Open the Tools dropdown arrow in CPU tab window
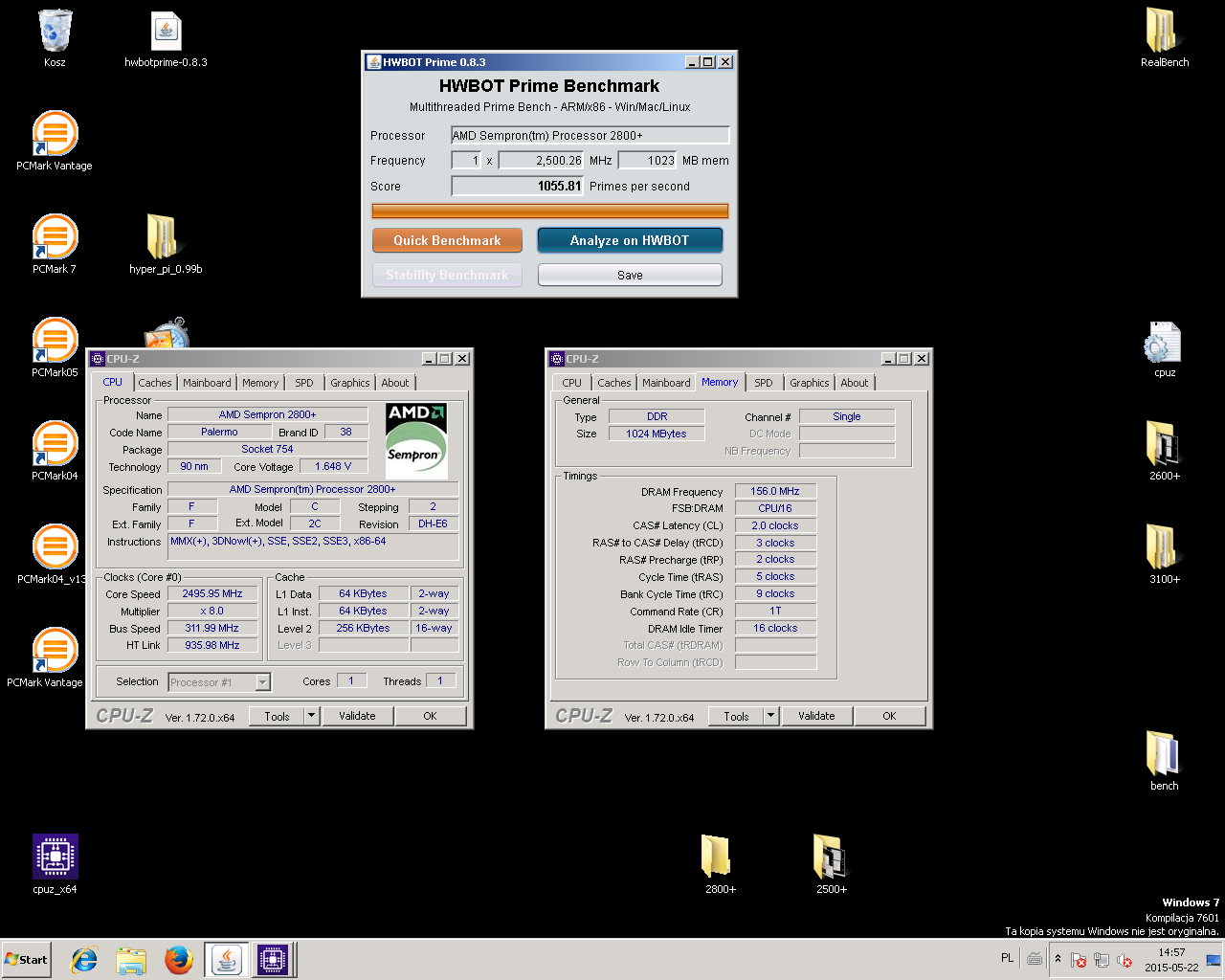This screenshot has width=1225, height=980. tap(311, 716)
